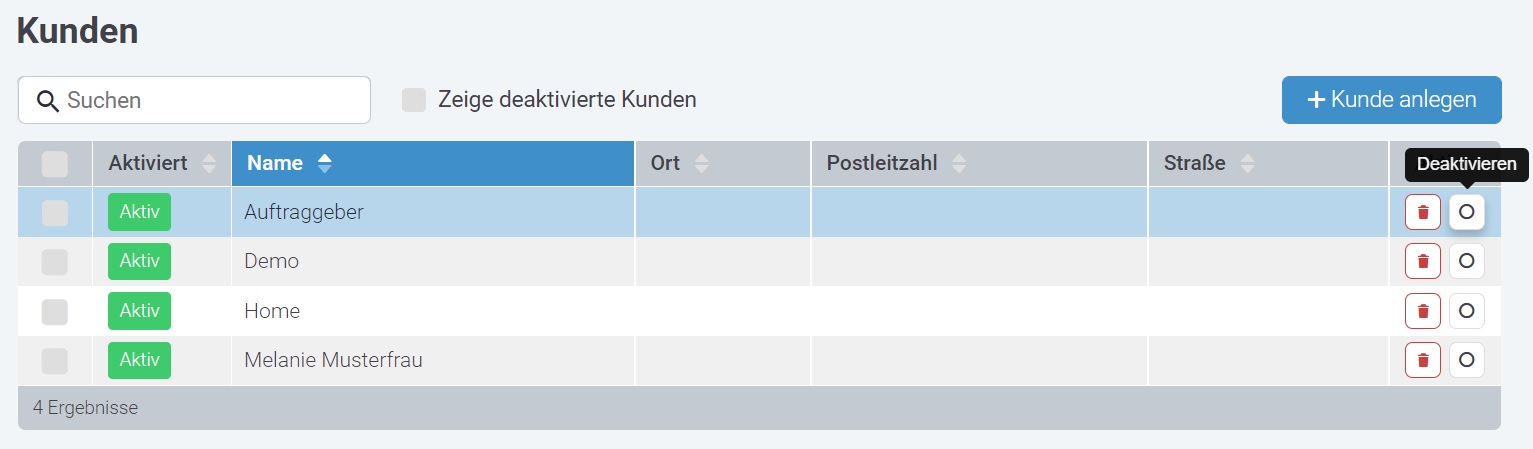Select the Auftraggeber row checkbox

point(55,212)
